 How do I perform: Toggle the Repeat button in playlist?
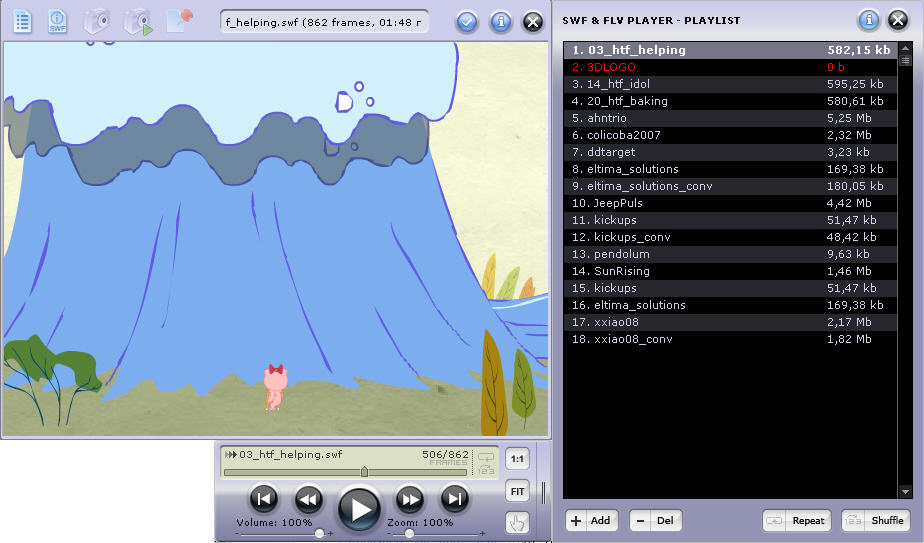[x=797, y=521]
